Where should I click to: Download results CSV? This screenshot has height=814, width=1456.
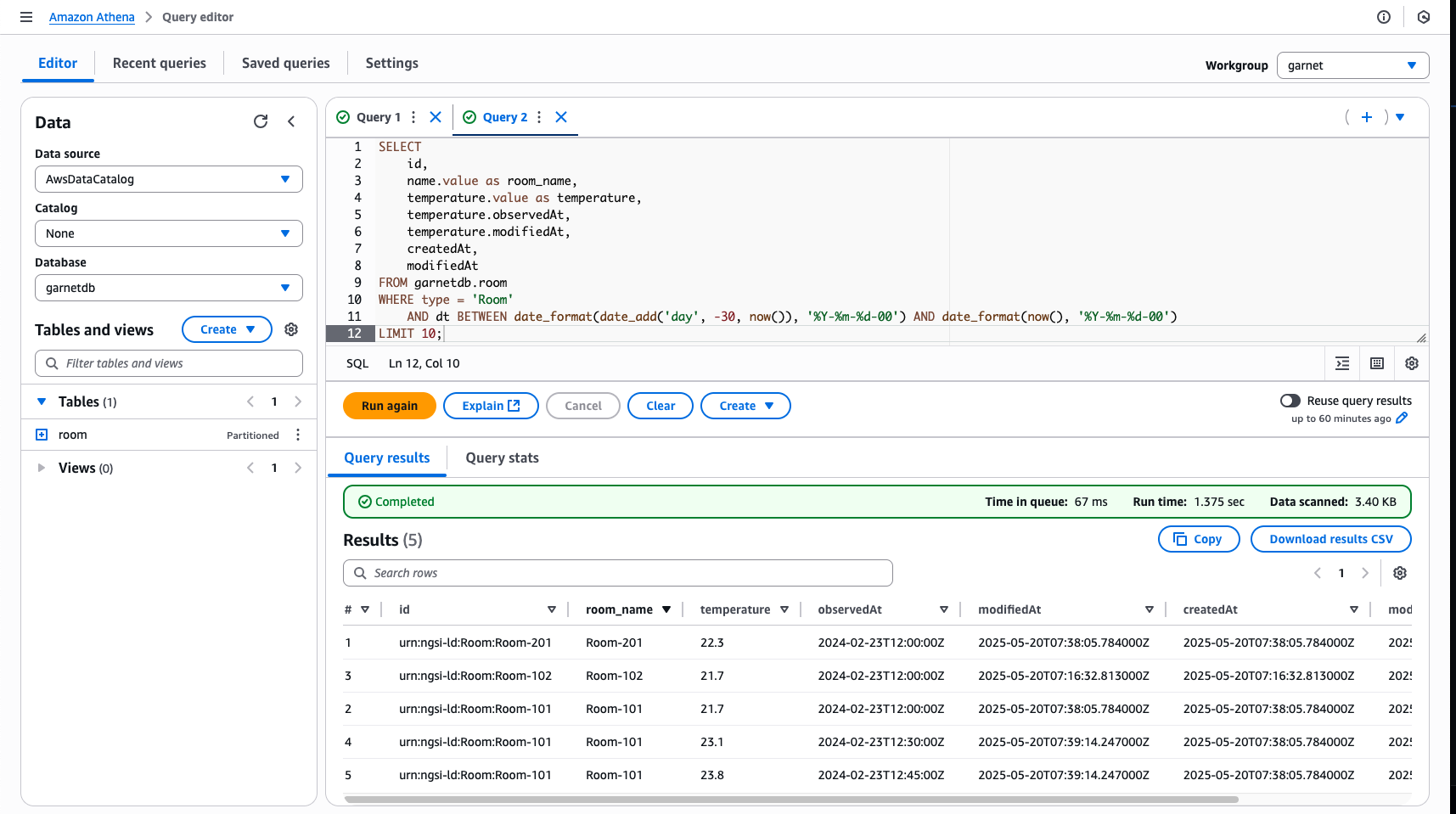tap(1330, 539)
